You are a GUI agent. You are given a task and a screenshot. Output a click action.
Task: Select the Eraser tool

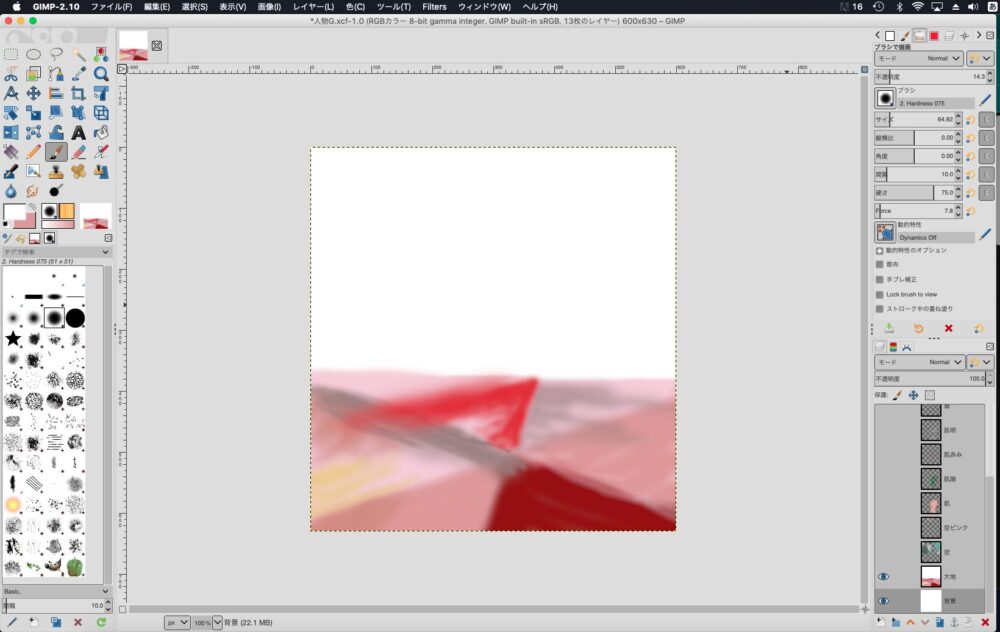coord(79,151)
